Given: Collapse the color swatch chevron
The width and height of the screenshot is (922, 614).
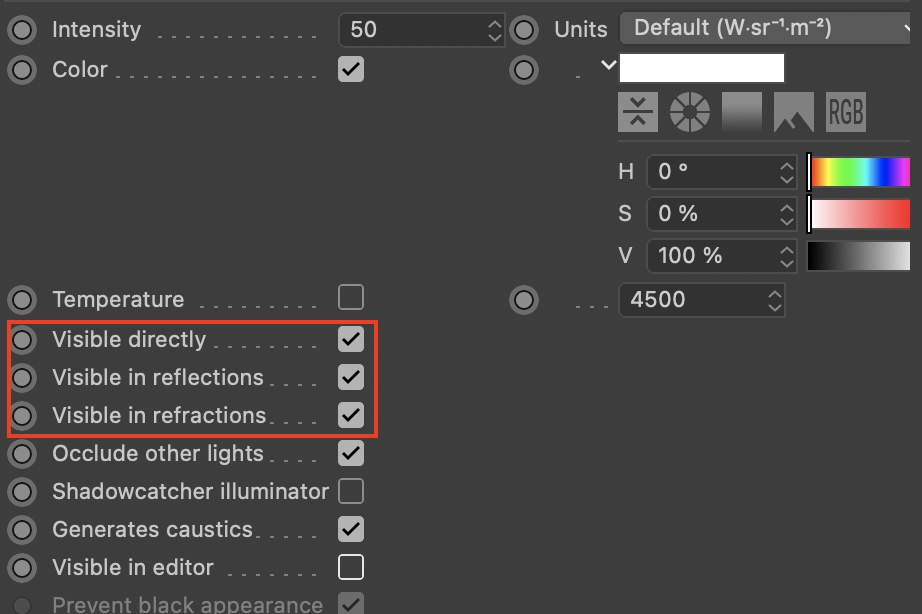Looking at the screenshot, I should point(608,66).
